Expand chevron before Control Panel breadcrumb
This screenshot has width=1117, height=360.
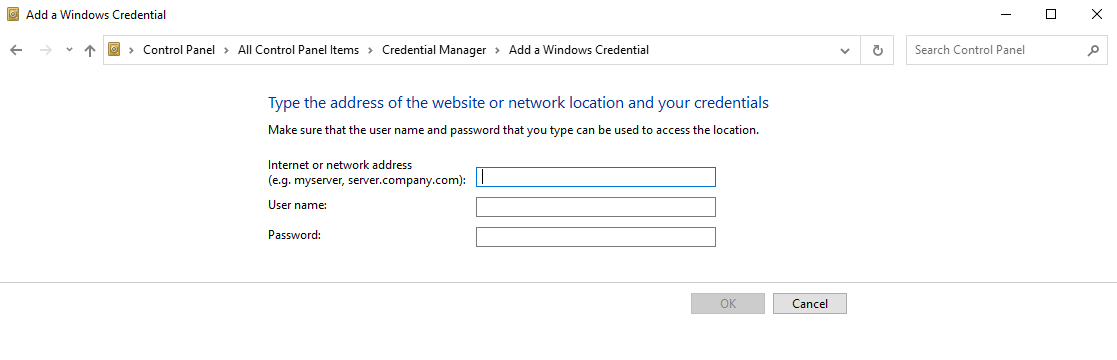pos(132,50)
